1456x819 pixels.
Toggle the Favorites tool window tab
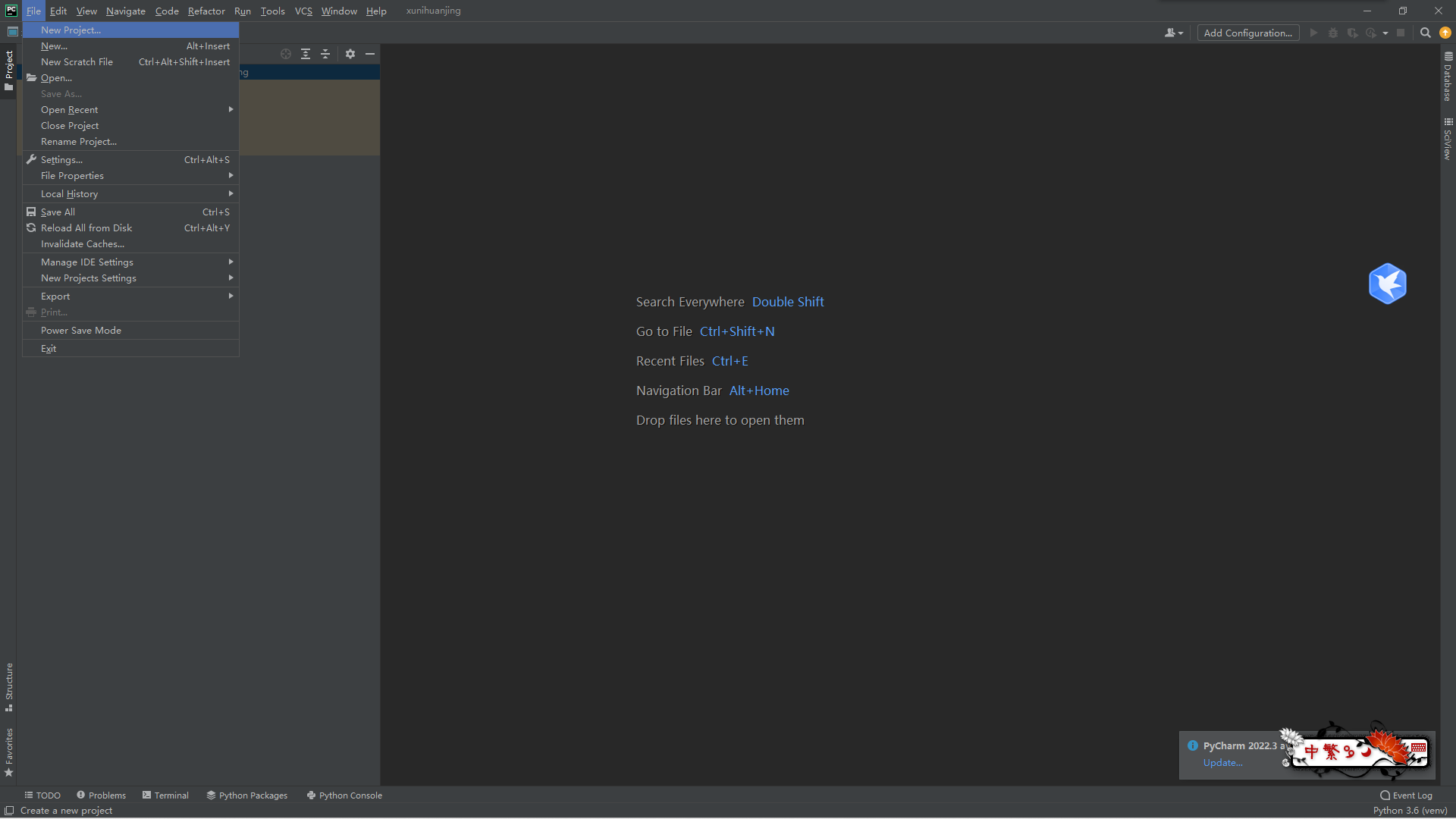[x=8, y=752]
